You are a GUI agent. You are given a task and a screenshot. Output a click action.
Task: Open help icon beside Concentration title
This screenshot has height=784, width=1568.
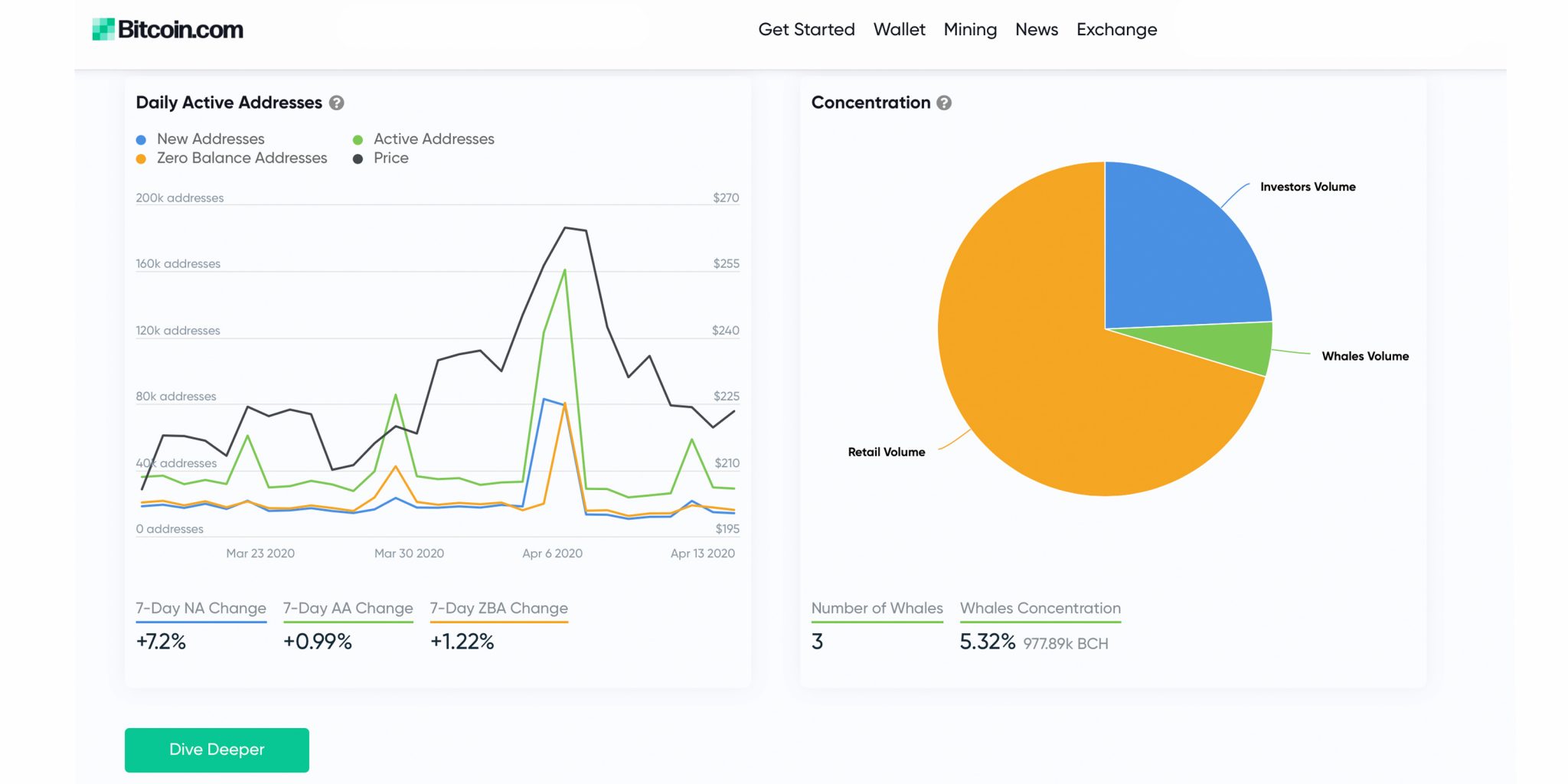coord(944,103)
